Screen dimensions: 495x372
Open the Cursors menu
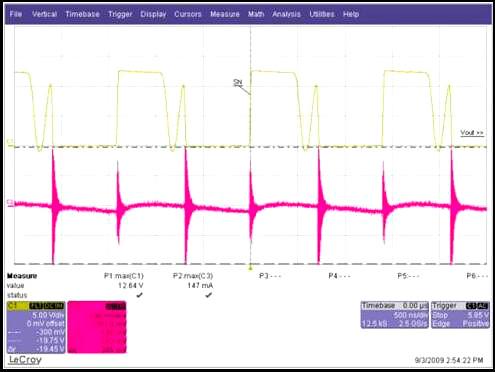click(188, 14)
